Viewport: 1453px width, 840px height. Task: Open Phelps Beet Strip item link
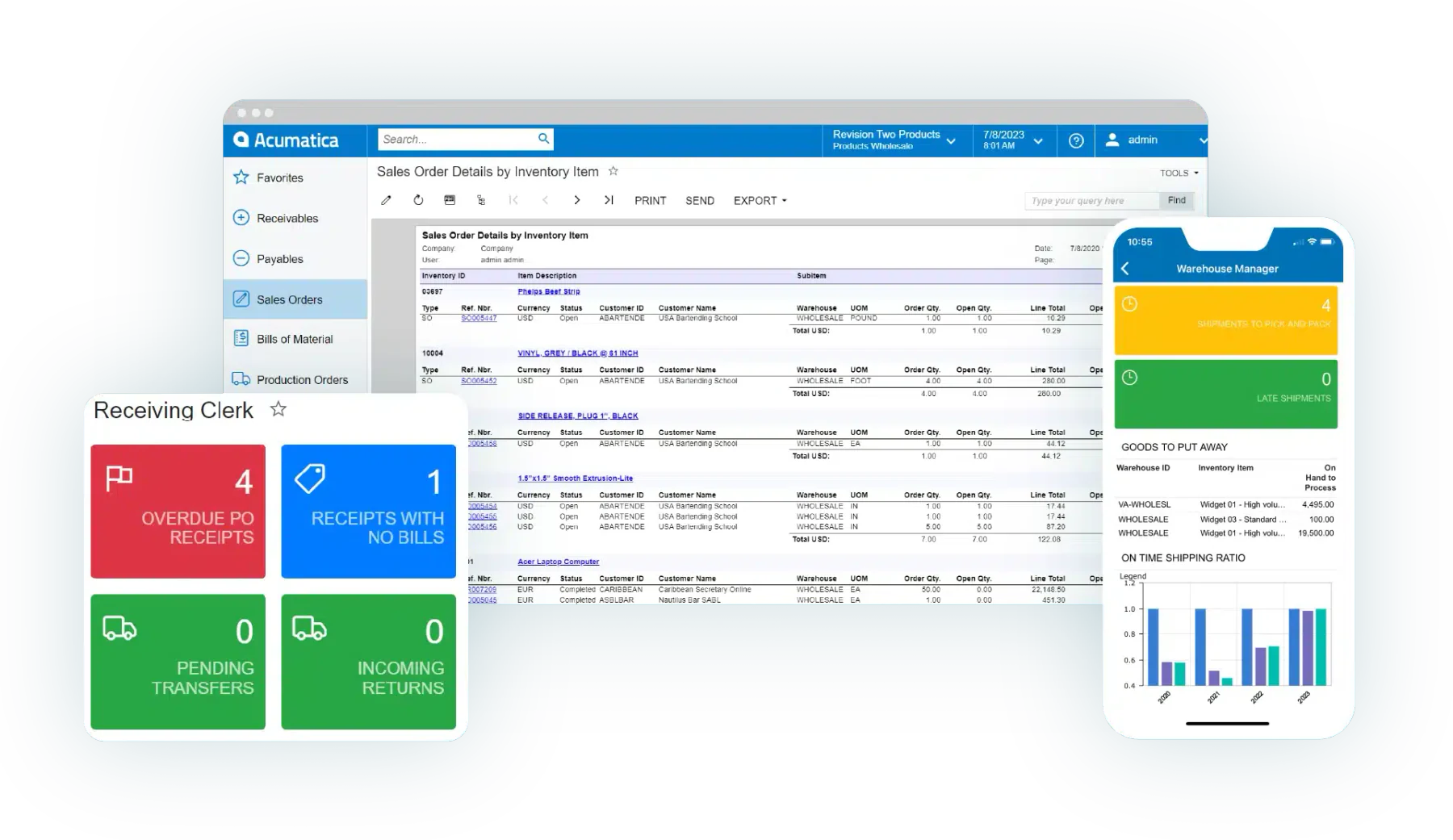(549, 291)
